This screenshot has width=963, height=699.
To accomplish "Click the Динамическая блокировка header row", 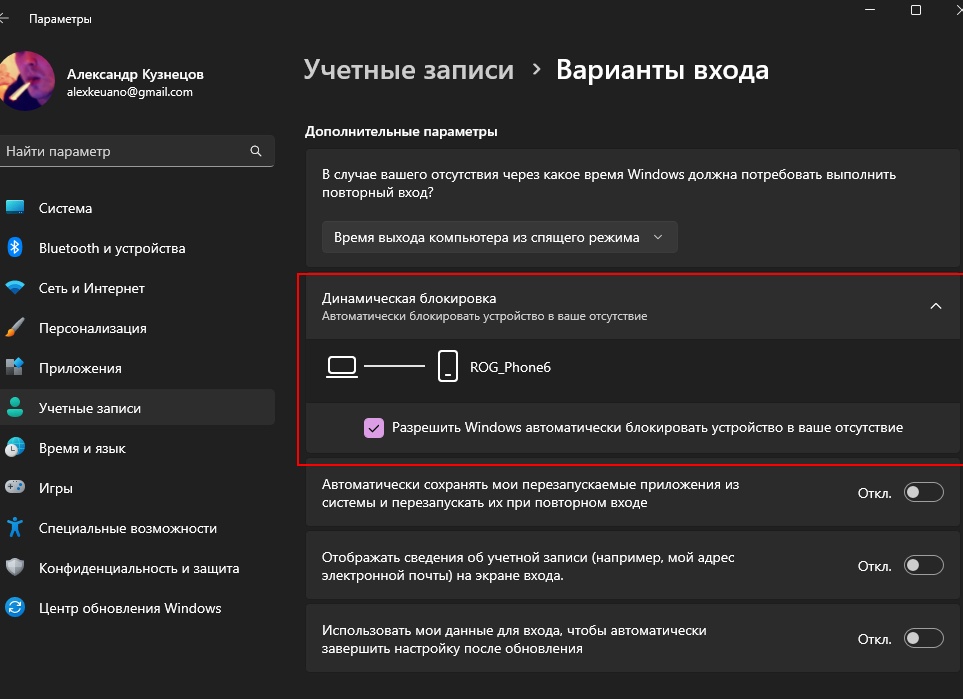I will tap(633, 307).
